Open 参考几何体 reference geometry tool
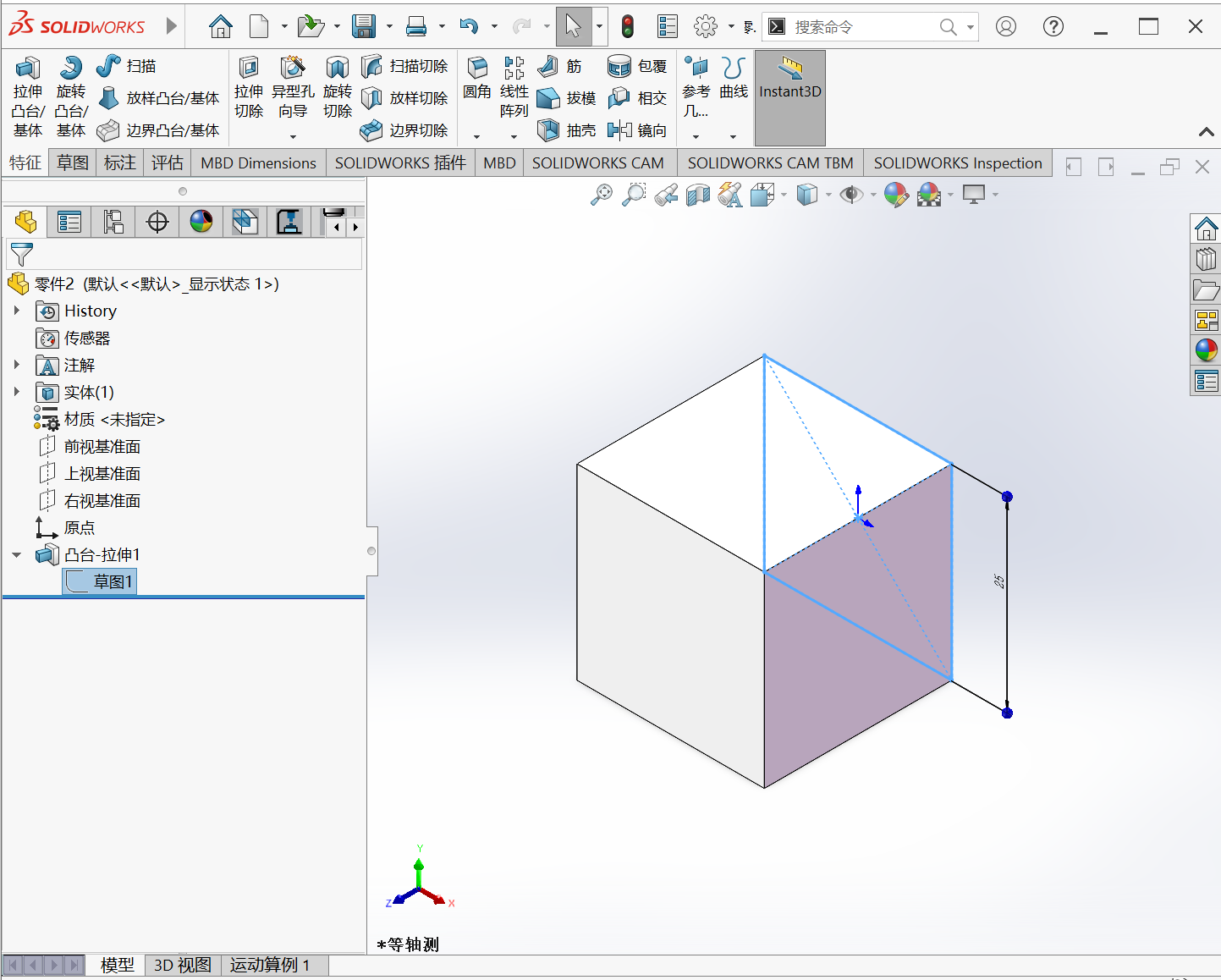This screenshot has height=980, width=1221. point(696,88)
